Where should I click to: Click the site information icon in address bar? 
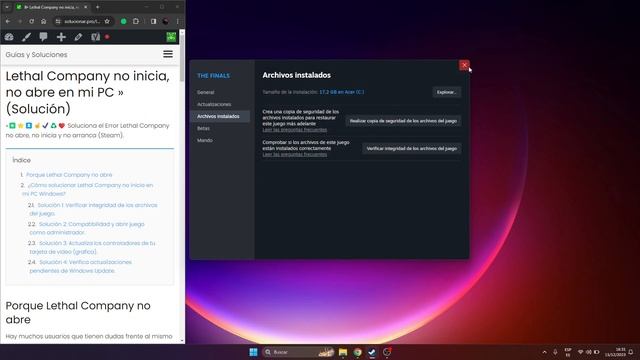[58, 21]
